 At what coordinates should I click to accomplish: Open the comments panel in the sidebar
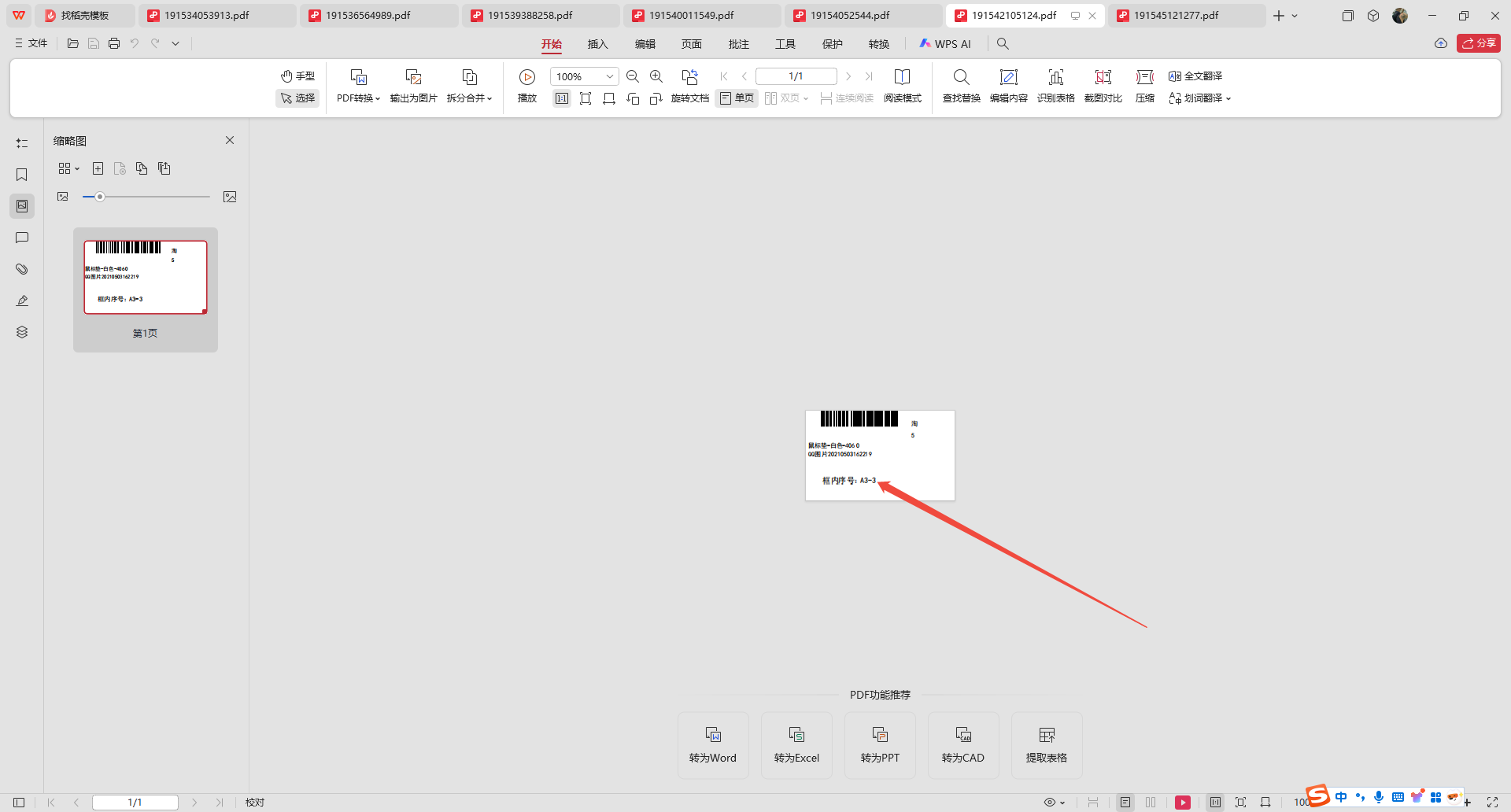pos(22,238)
